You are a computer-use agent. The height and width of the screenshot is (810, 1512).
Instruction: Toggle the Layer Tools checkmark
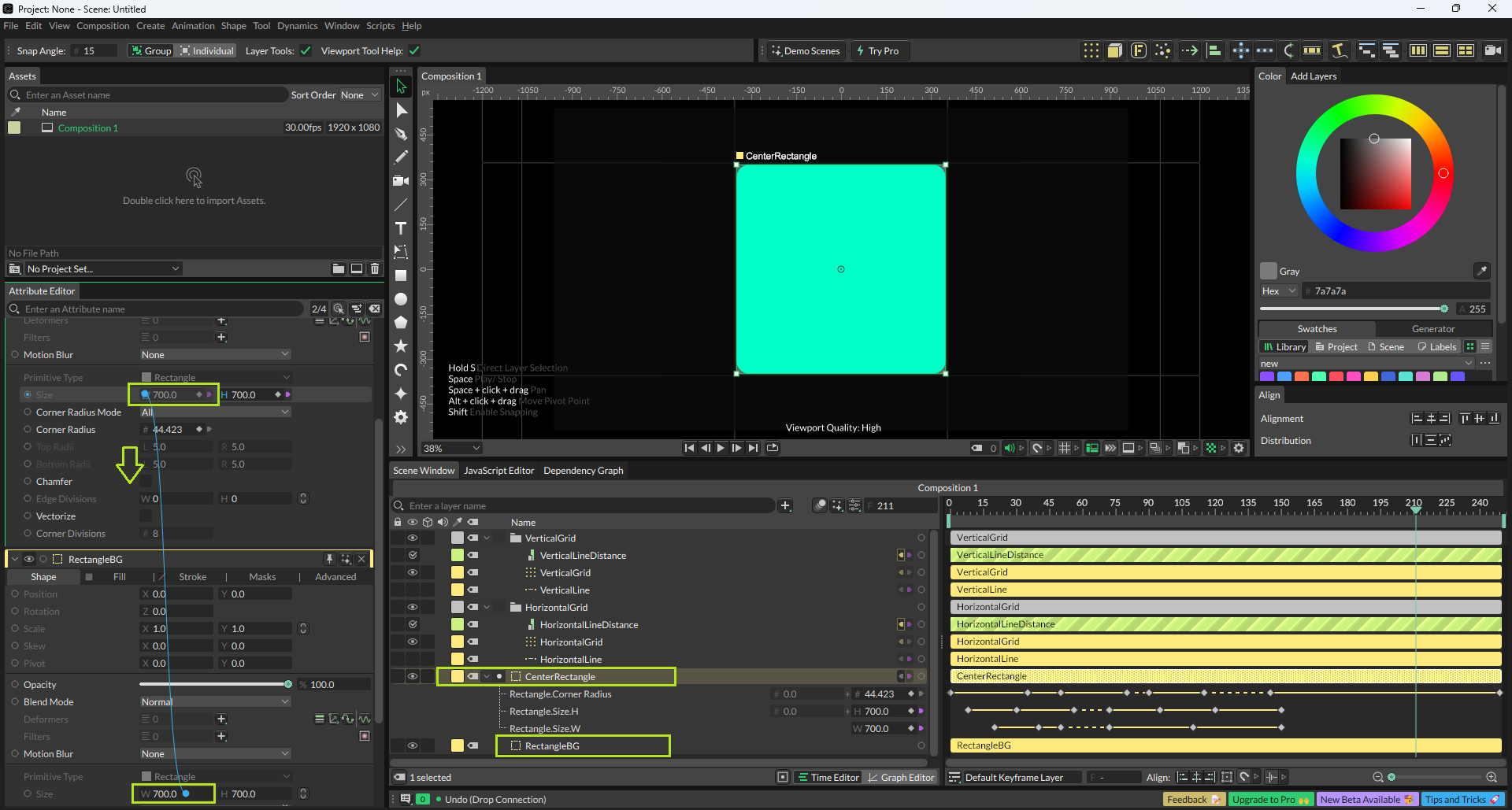tap(306, 51)
